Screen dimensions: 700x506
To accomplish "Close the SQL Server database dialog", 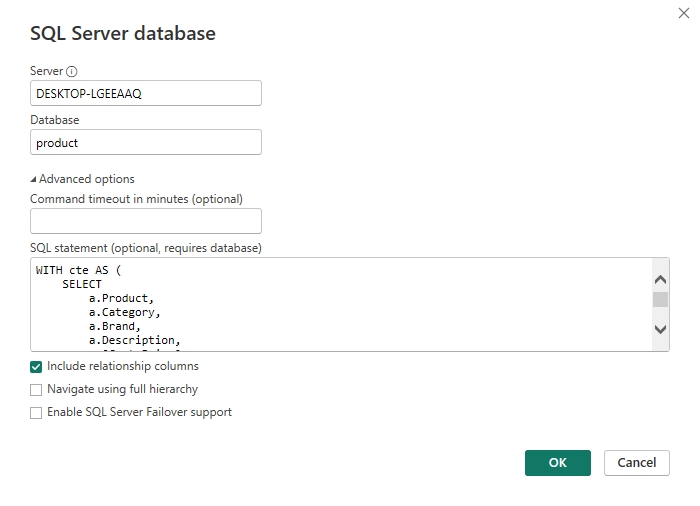I will pos(683,13).
